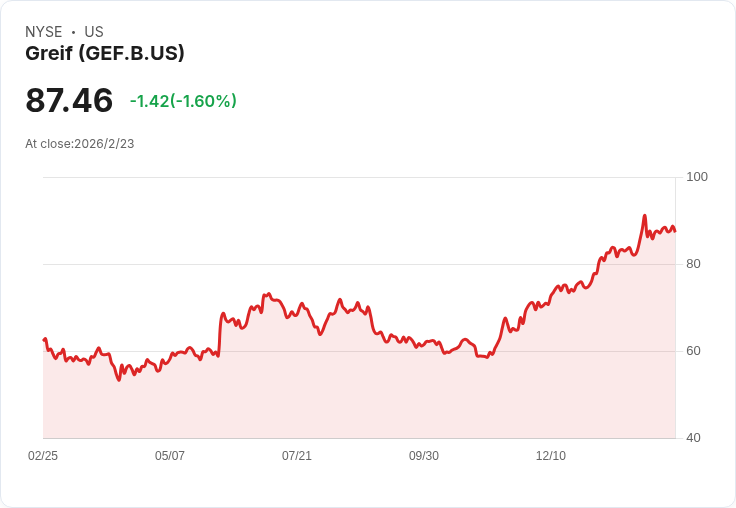This screenshot has height=508, width=736.
Task: Click the 80 y-axis label
Action: 693,264
